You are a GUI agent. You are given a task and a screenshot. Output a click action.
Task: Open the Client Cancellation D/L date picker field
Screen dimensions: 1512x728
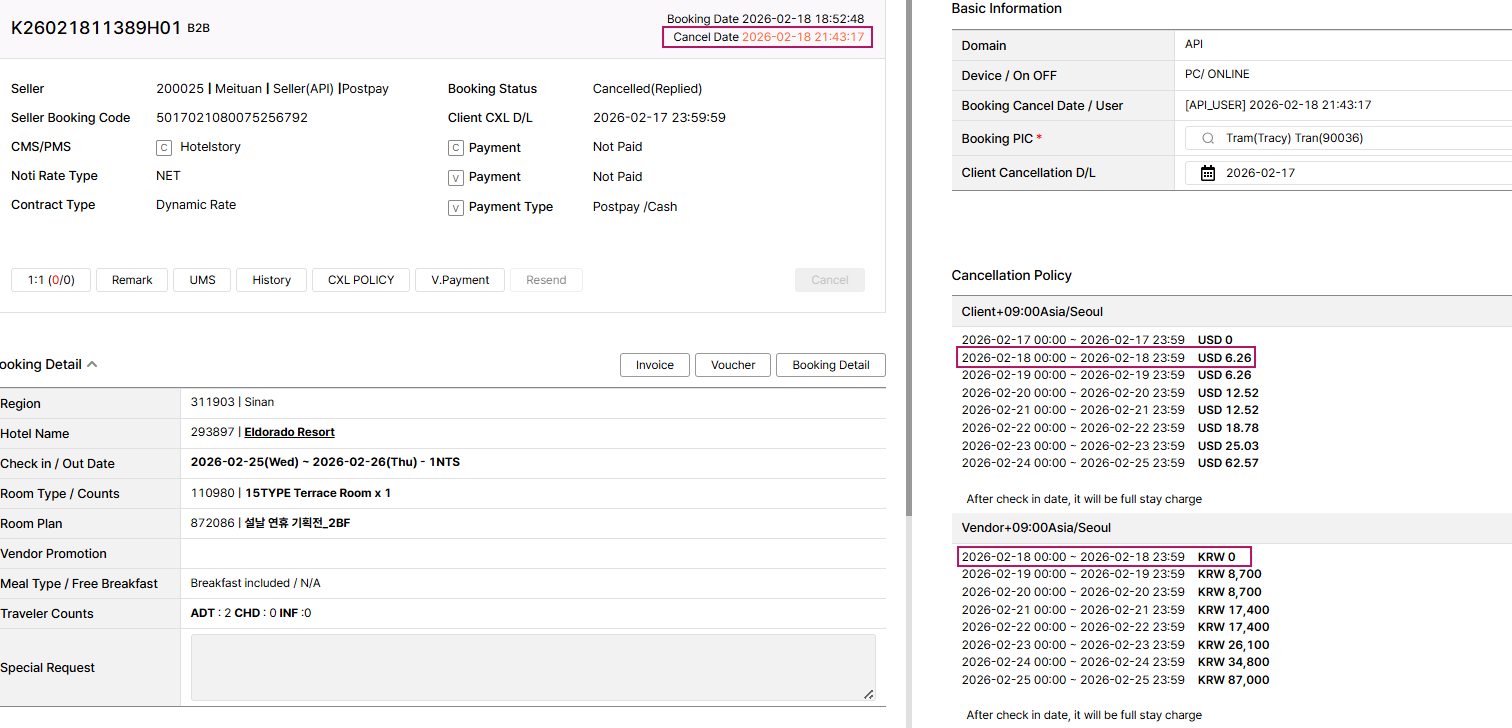tap(1350, 173)
